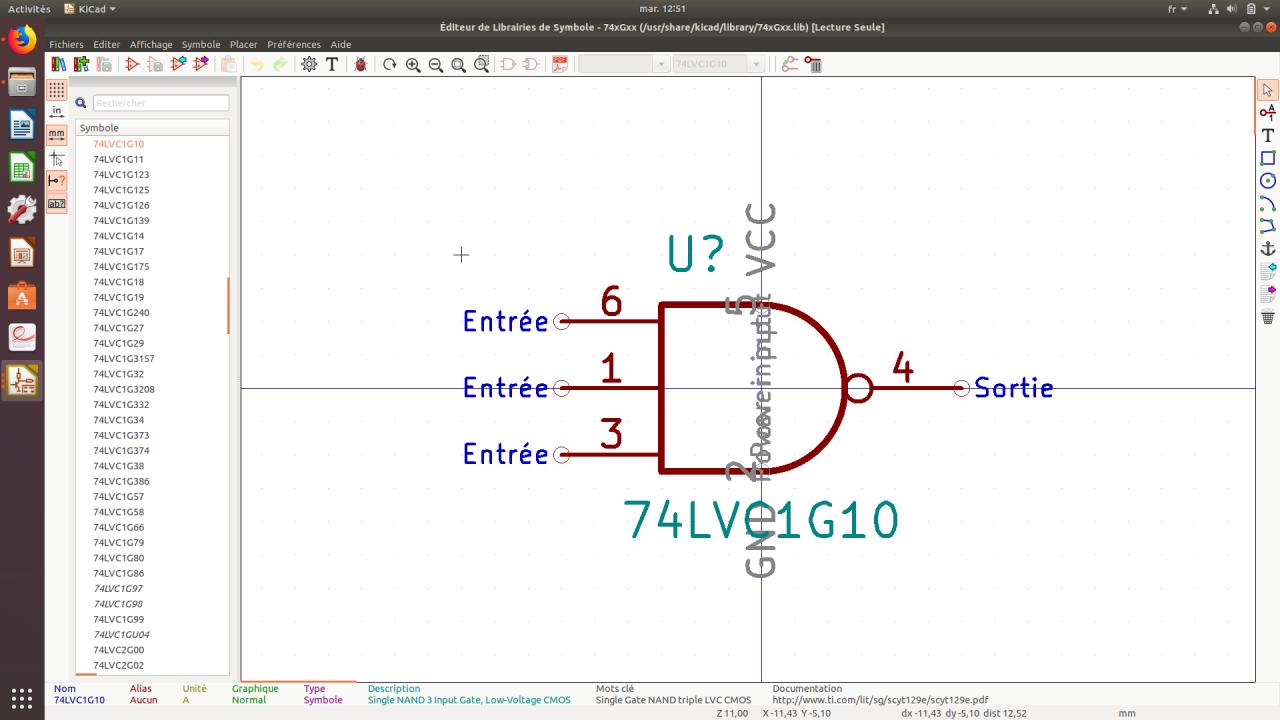Click the delete symbol from library icon
Image resolution: width=1280 pixels, height=720 pixels.
(x=813, y=64)
